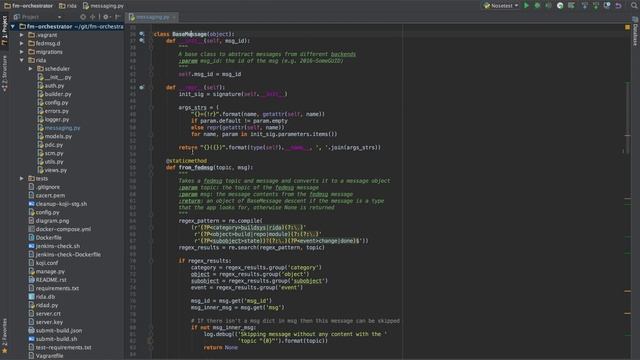
Task: Open Search Everywhere magnifier
Action: 634,6
